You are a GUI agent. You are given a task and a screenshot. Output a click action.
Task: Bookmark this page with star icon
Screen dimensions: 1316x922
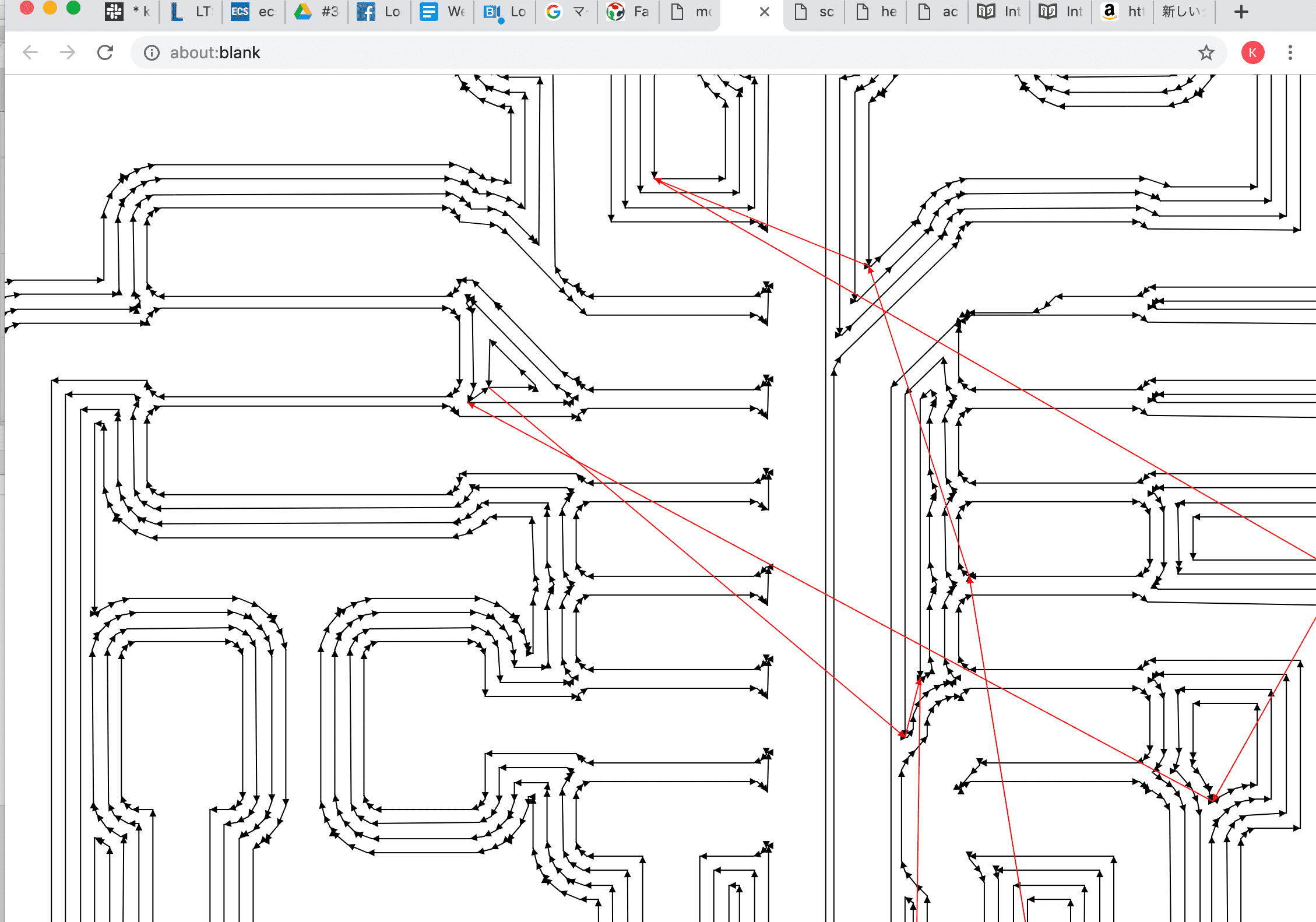(x=1206, y=52)
